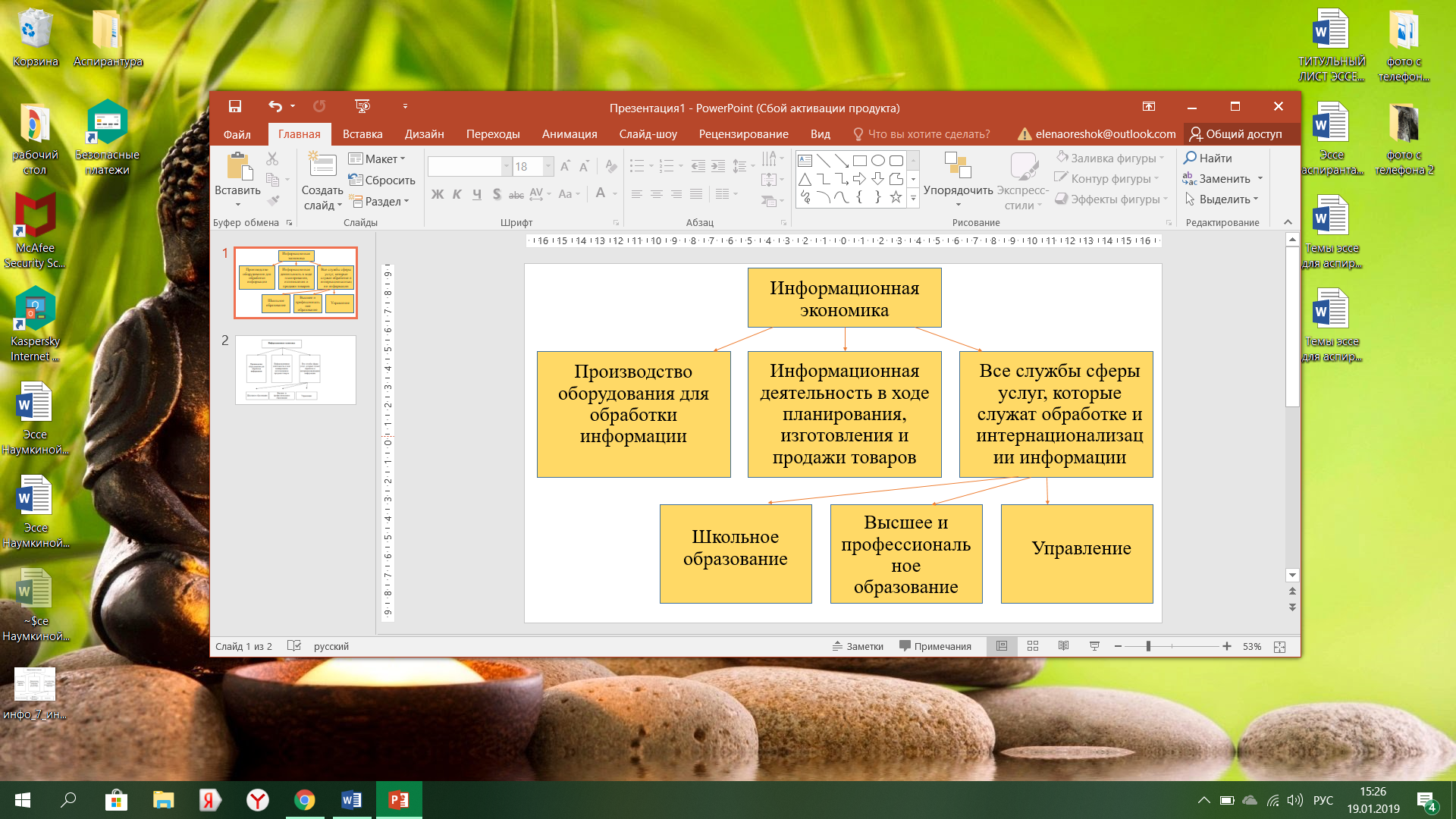
Task: Start slideshow from beginning icon
Action: [x=362, y=107]
